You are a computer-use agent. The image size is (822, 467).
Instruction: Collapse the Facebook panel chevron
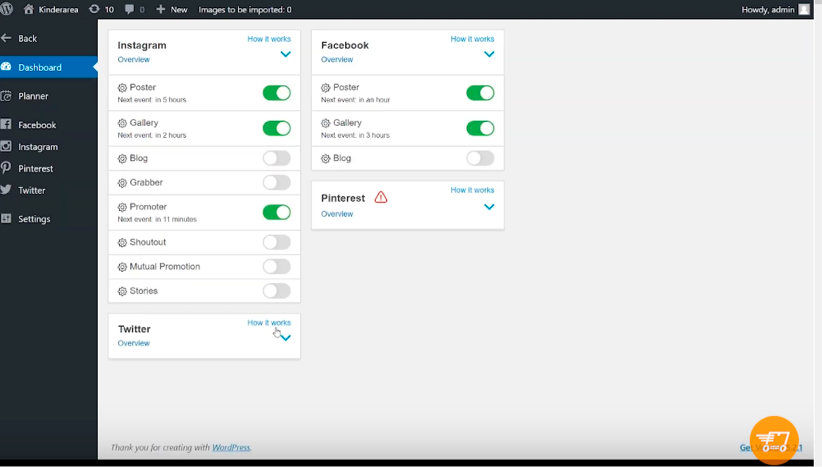coord(489,55)
